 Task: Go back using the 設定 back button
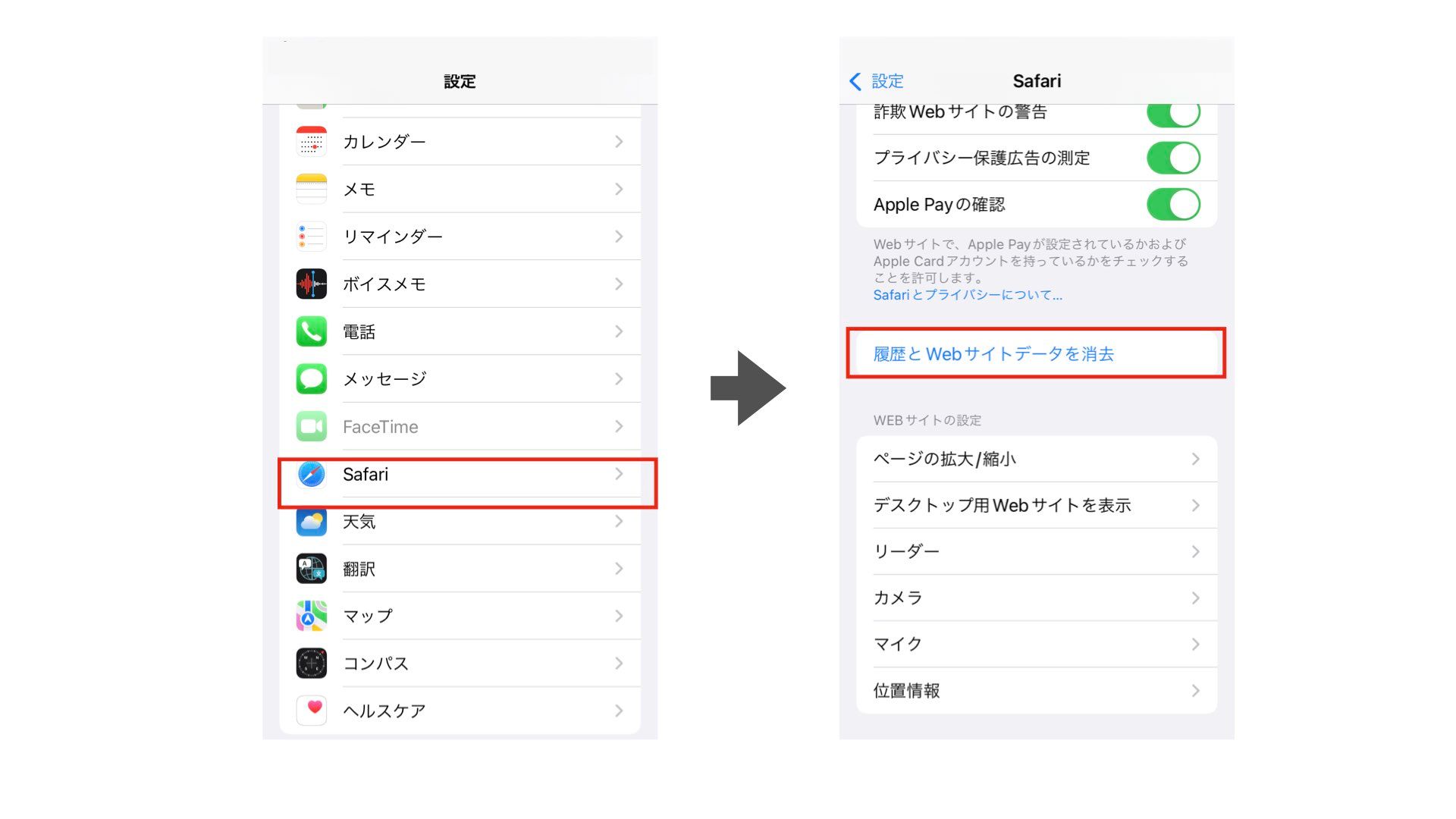[x=877, y=81]
